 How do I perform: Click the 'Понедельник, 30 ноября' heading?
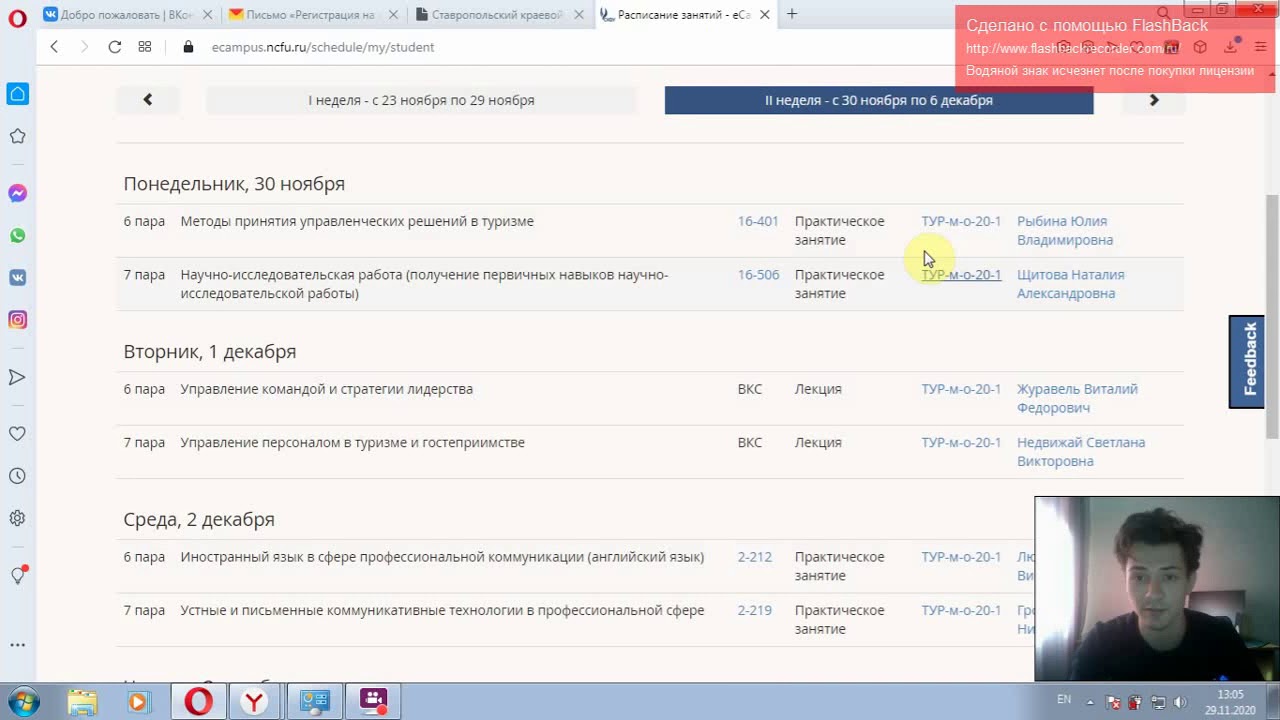tap(234, 184)
